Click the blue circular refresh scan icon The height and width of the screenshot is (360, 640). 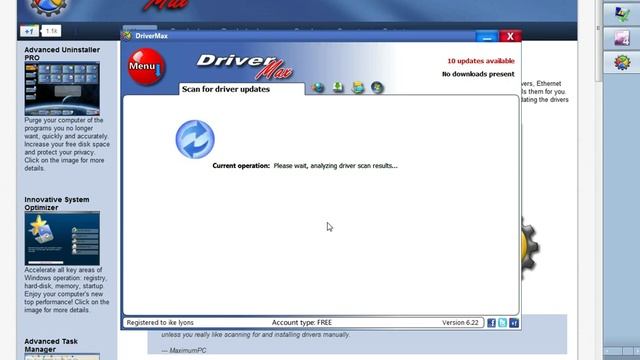pyautogui.click(x=195, y=139)
